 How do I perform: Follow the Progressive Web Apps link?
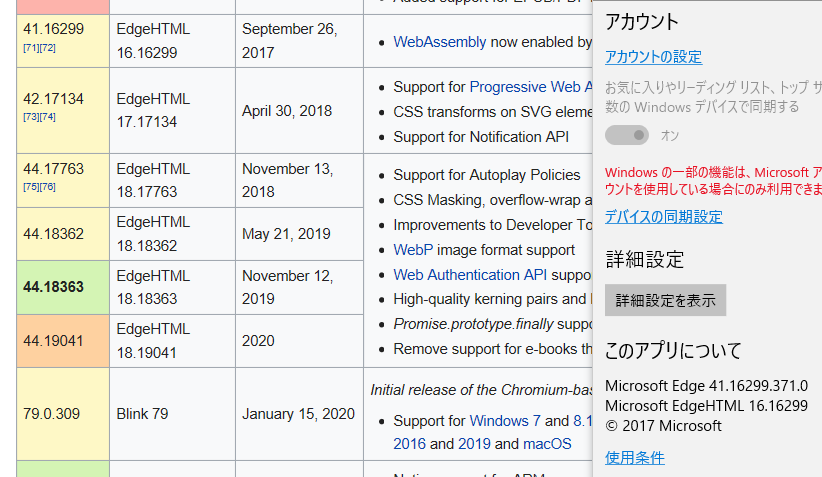[531, 87]
